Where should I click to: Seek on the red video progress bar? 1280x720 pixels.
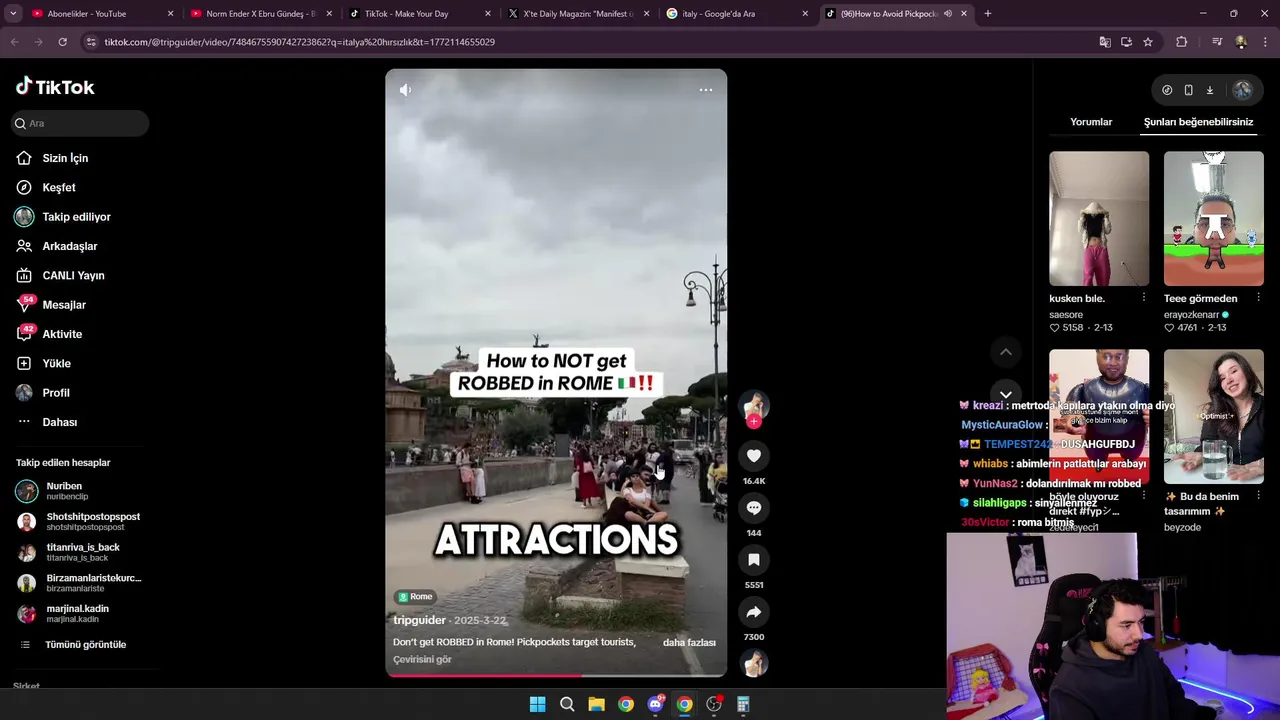[x=556, y=675]
